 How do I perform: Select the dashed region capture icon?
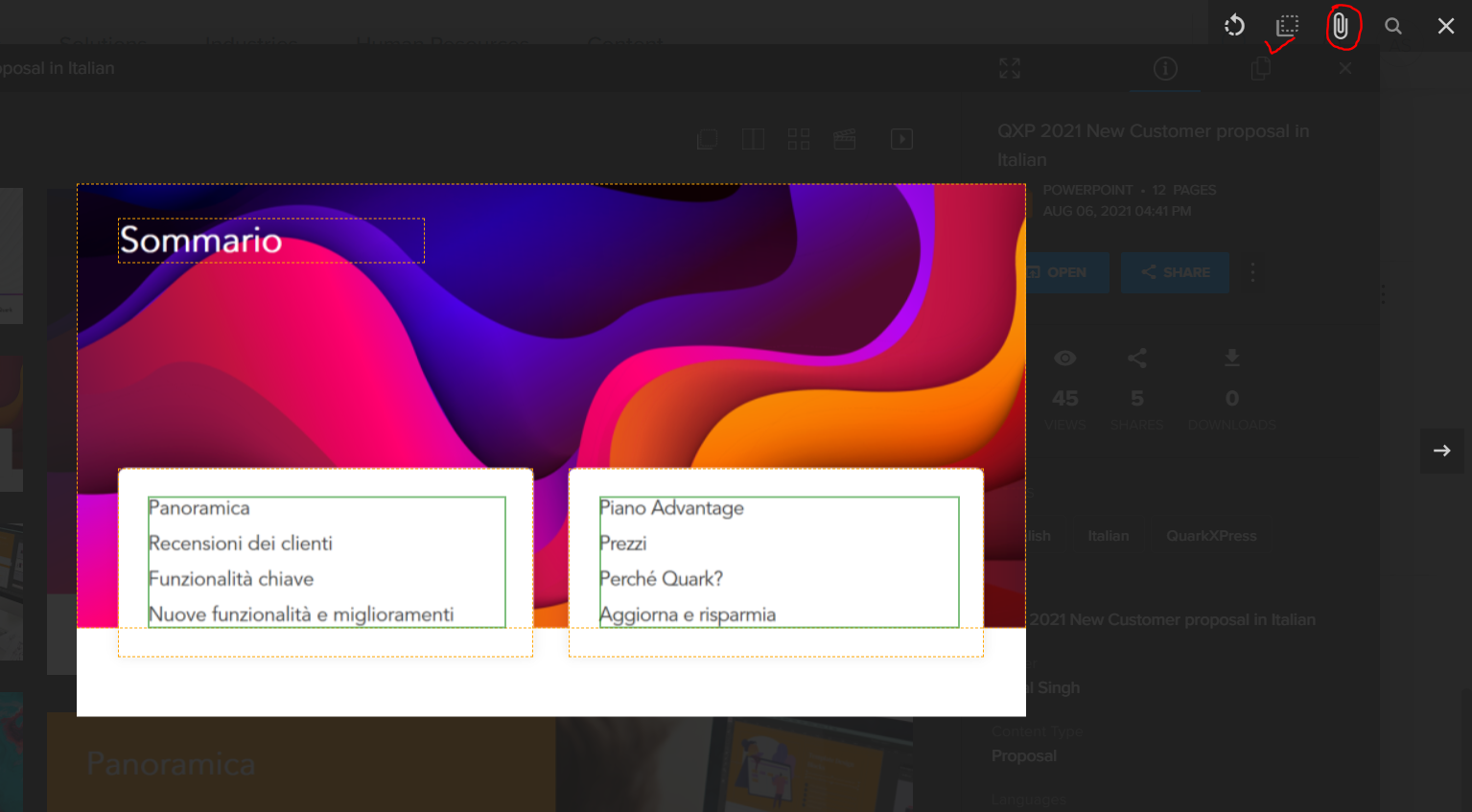1287,26
